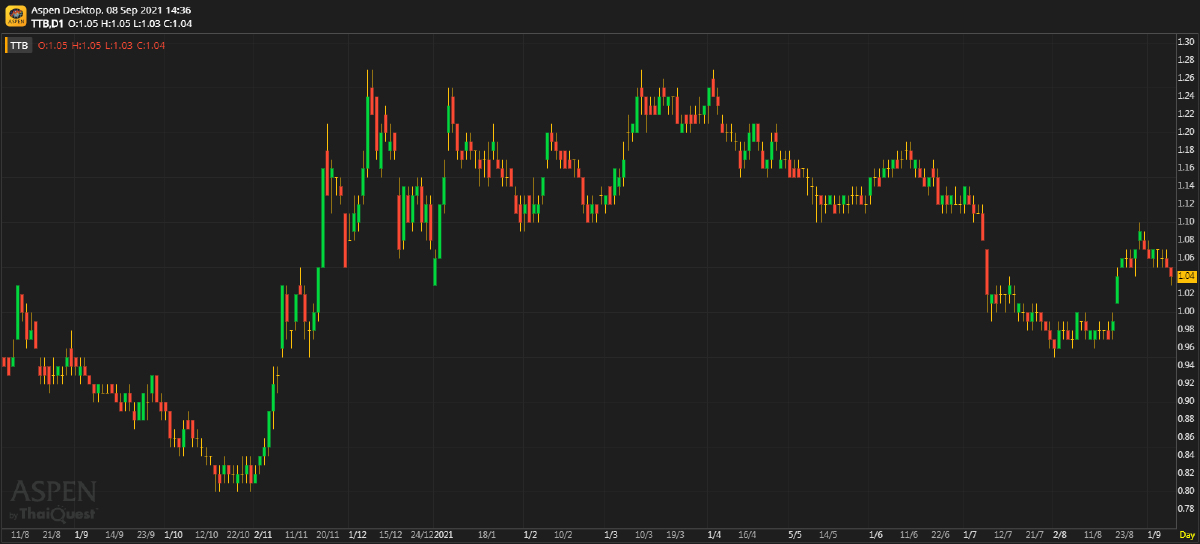Screen dimensions: 1200x544
Task: Click the red OHLC values in legend
Action: [101, 45]
